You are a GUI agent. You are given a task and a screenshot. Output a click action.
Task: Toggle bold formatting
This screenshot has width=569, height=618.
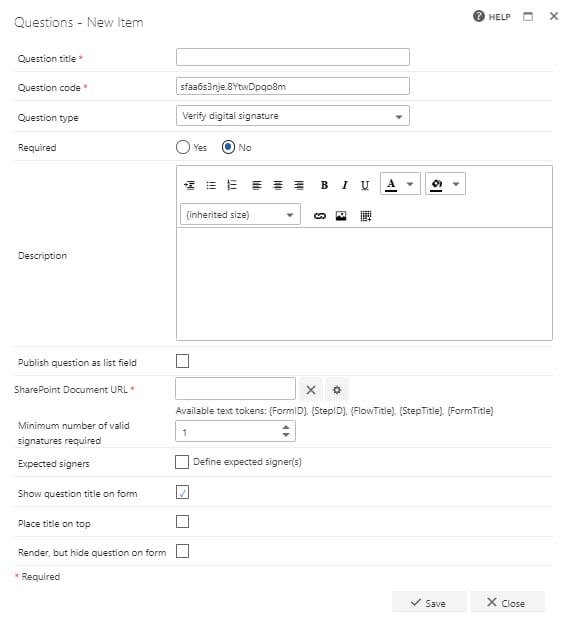tap(324, 185)
